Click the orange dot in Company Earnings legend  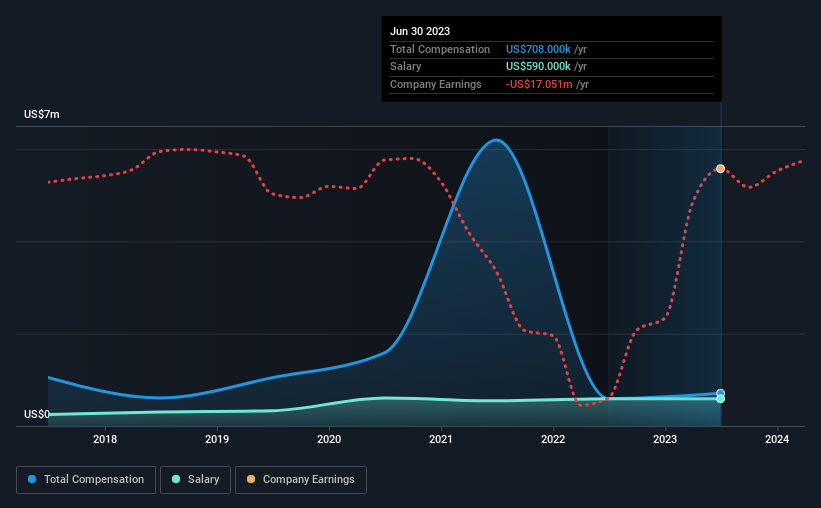(x=251, y=479)
